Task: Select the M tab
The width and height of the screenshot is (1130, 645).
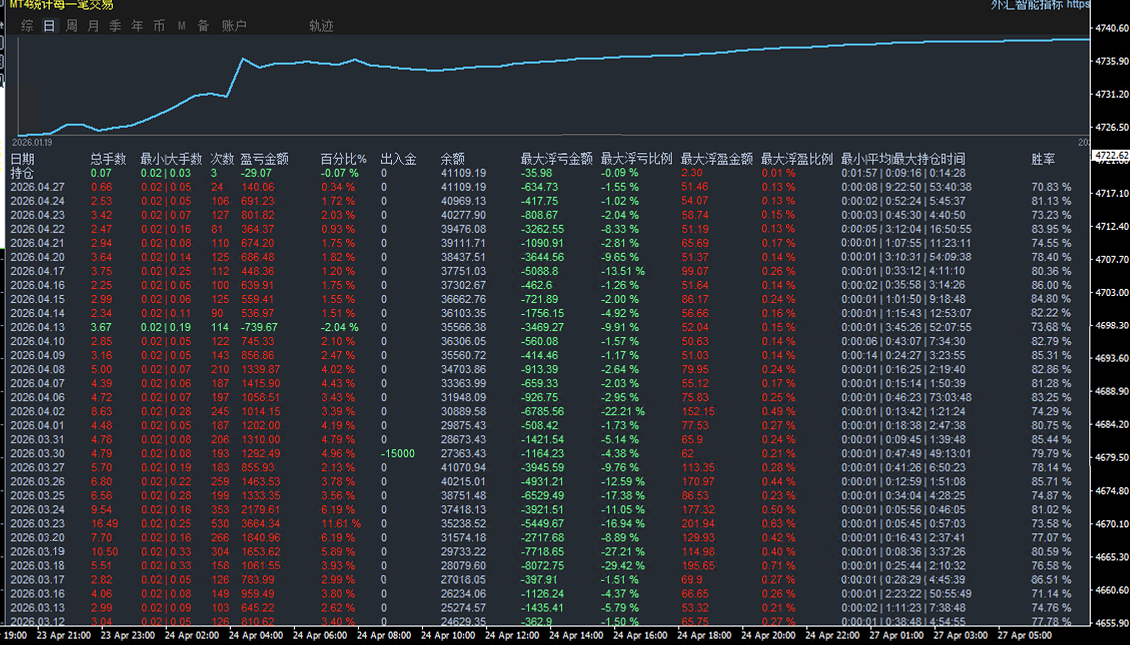Action: (182, 26)
